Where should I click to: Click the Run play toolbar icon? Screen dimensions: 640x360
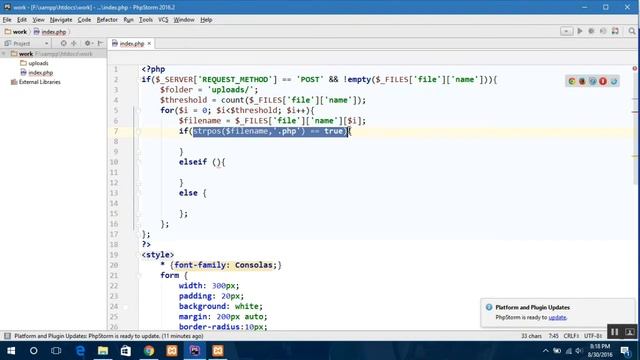coord(580,31)
